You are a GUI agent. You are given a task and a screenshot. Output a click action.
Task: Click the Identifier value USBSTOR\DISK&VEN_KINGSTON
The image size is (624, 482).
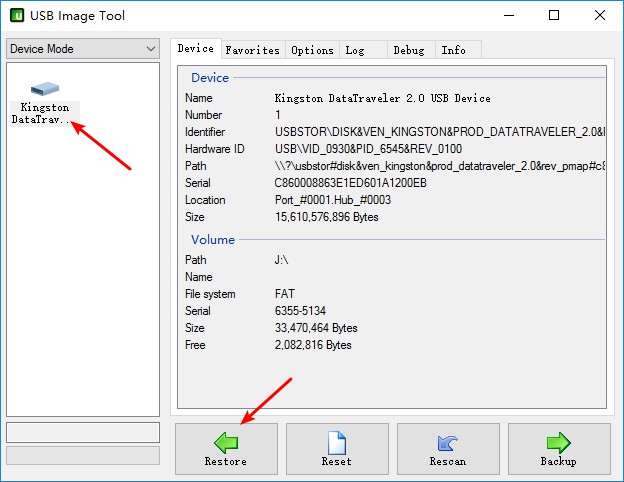[440, 132]
